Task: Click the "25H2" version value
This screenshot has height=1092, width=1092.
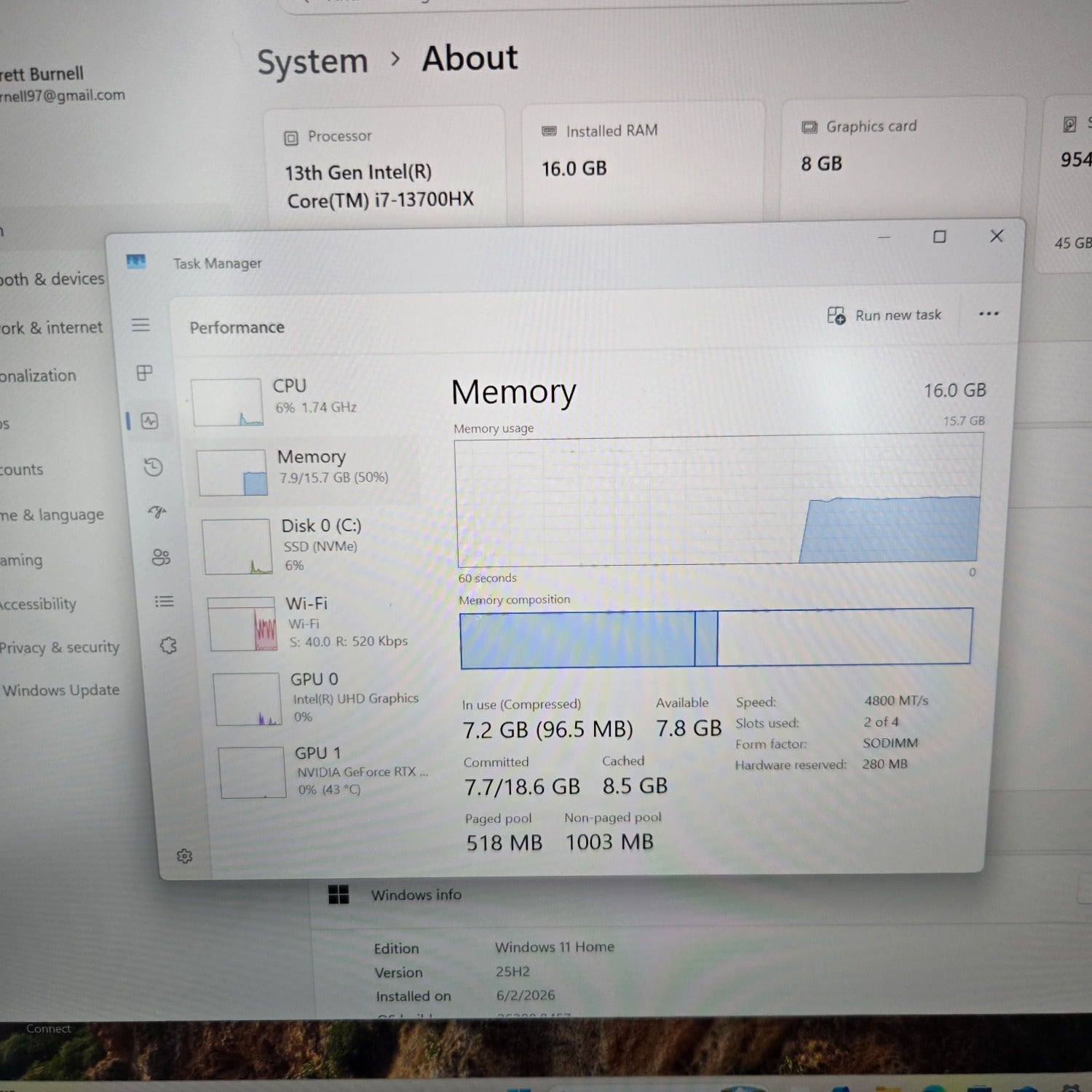Action: pos(513,972)
